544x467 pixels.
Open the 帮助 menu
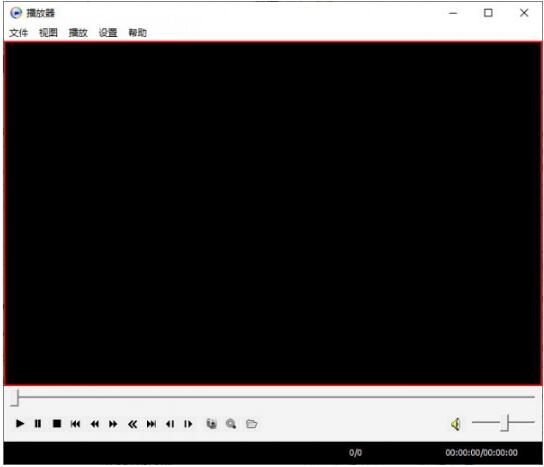click(138, 33)
